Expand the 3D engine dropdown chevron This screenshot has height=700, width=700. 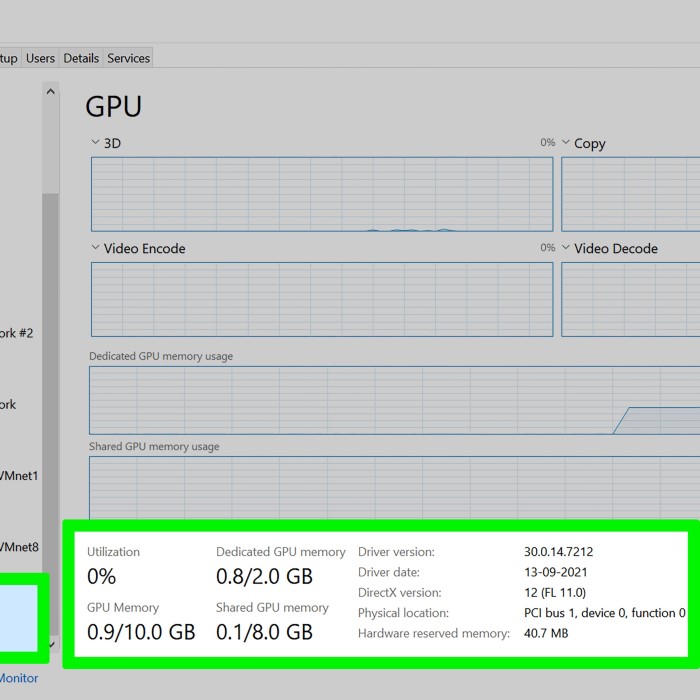(x=95, y=142)
